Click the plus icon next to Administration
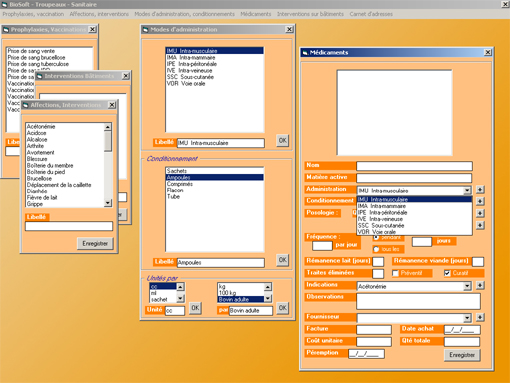This screenshot has height=383, width=510. 480,190
